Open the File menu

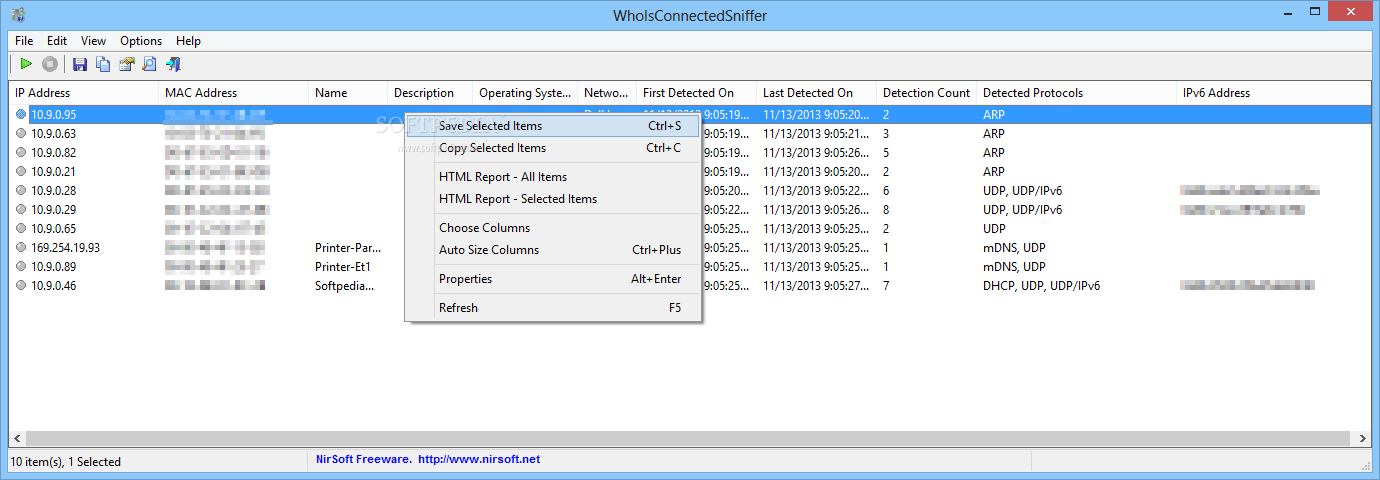(24, 41)
